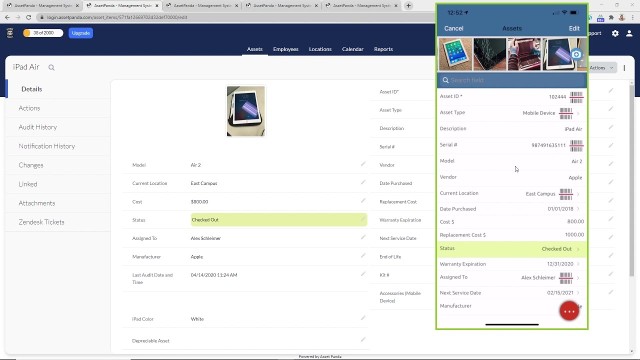Click the browser extensions puzzle icon
The width and height of the screenshot is (640, 360).
point(611,18)
